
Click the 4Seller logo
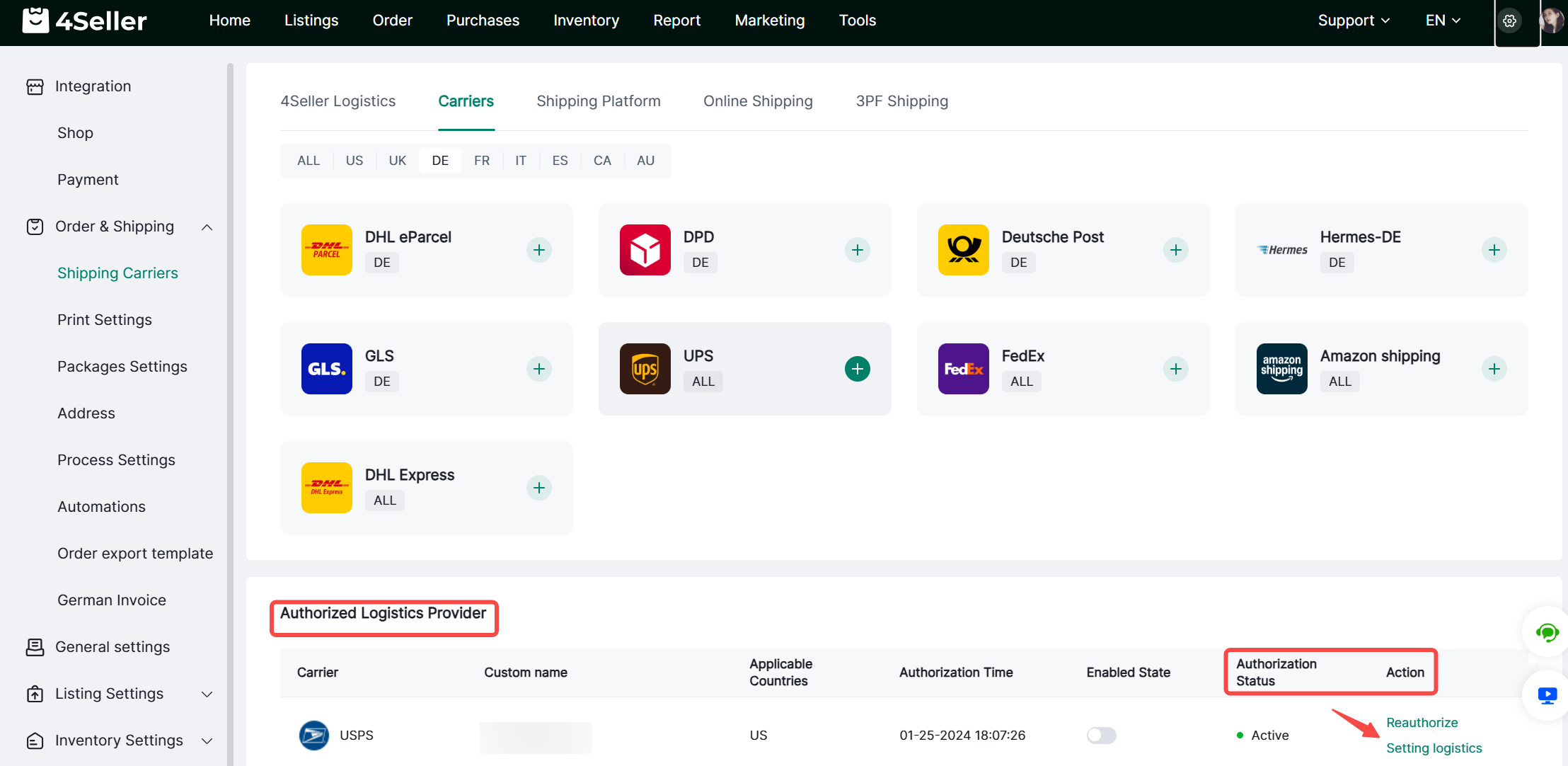(85, 21)
